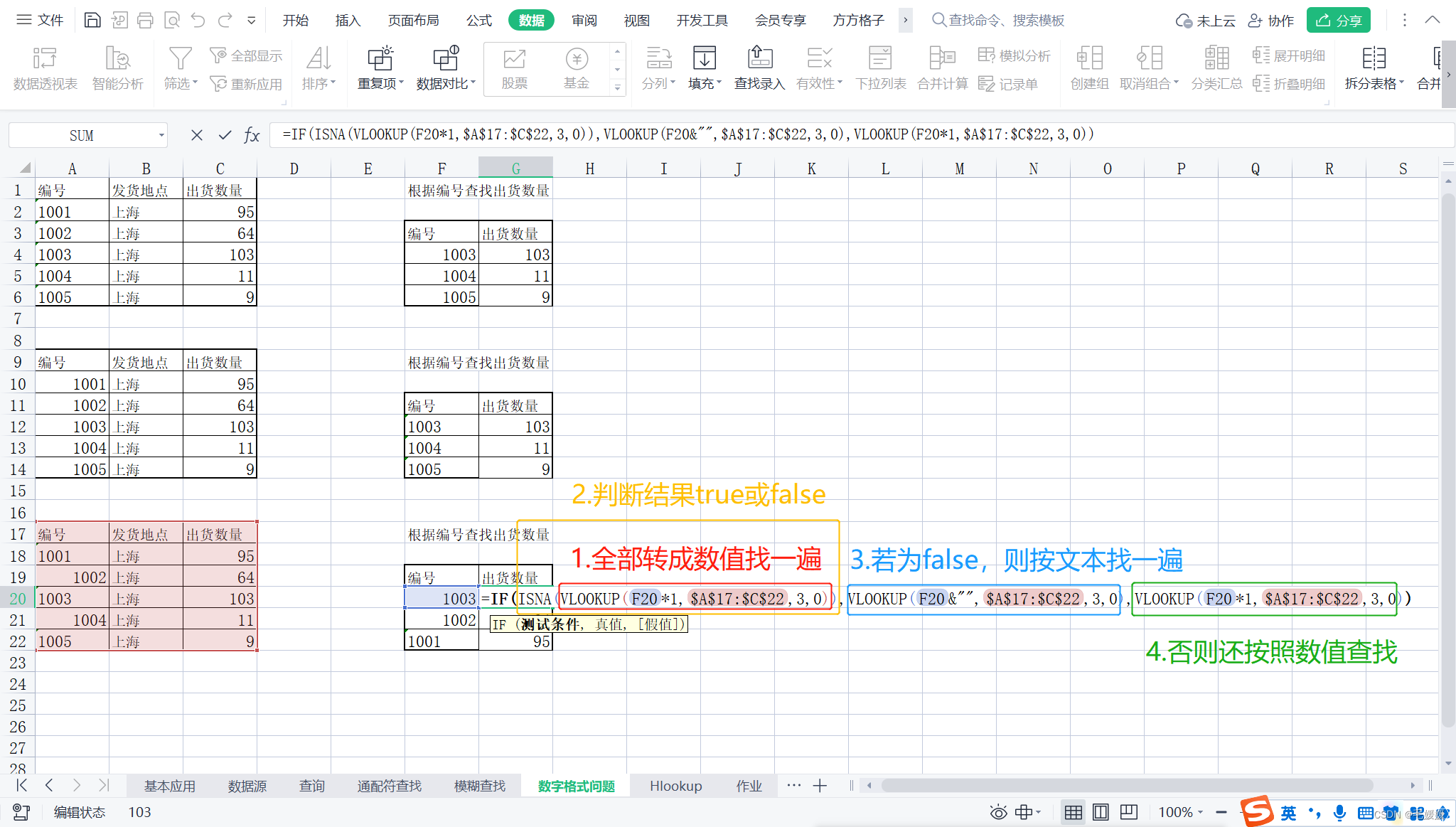Viewport: 1456px width, 827px height.
Task: Switch to the 开始 ribbon tab
Action: (x=295, y=20)
